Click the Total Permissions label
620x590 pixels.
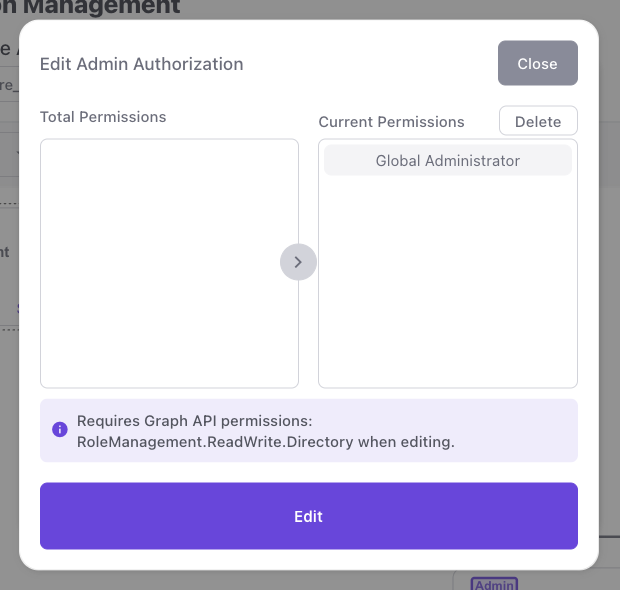(x=103, y=117)
